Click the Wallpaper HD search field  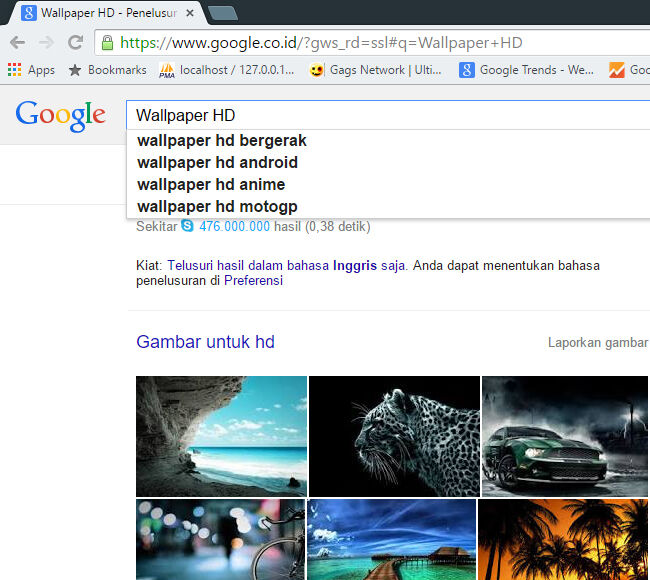click(x=390, y=115)
